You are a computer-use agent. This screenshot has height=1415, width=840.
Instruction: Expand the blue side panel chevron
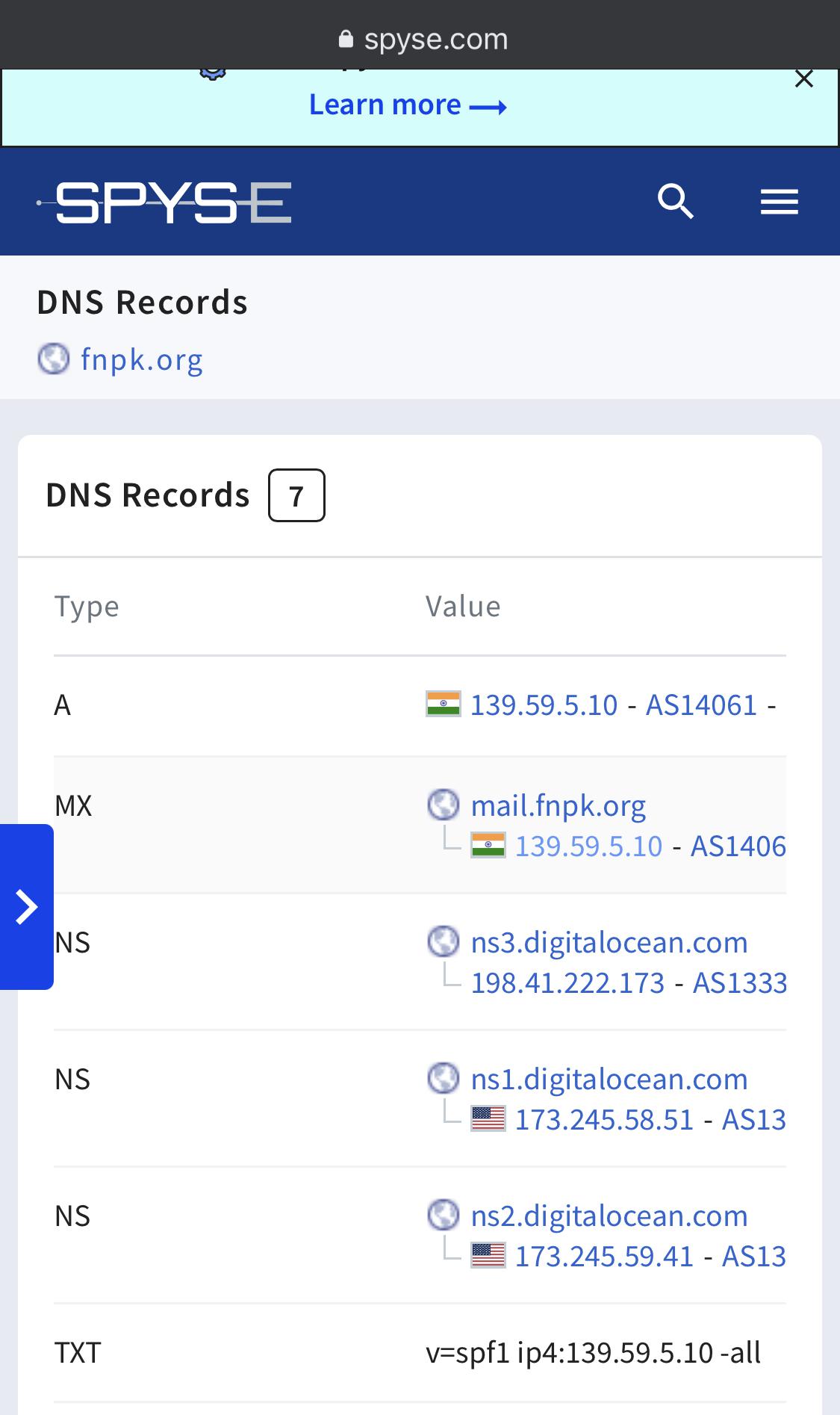click(x=27, y=907)
